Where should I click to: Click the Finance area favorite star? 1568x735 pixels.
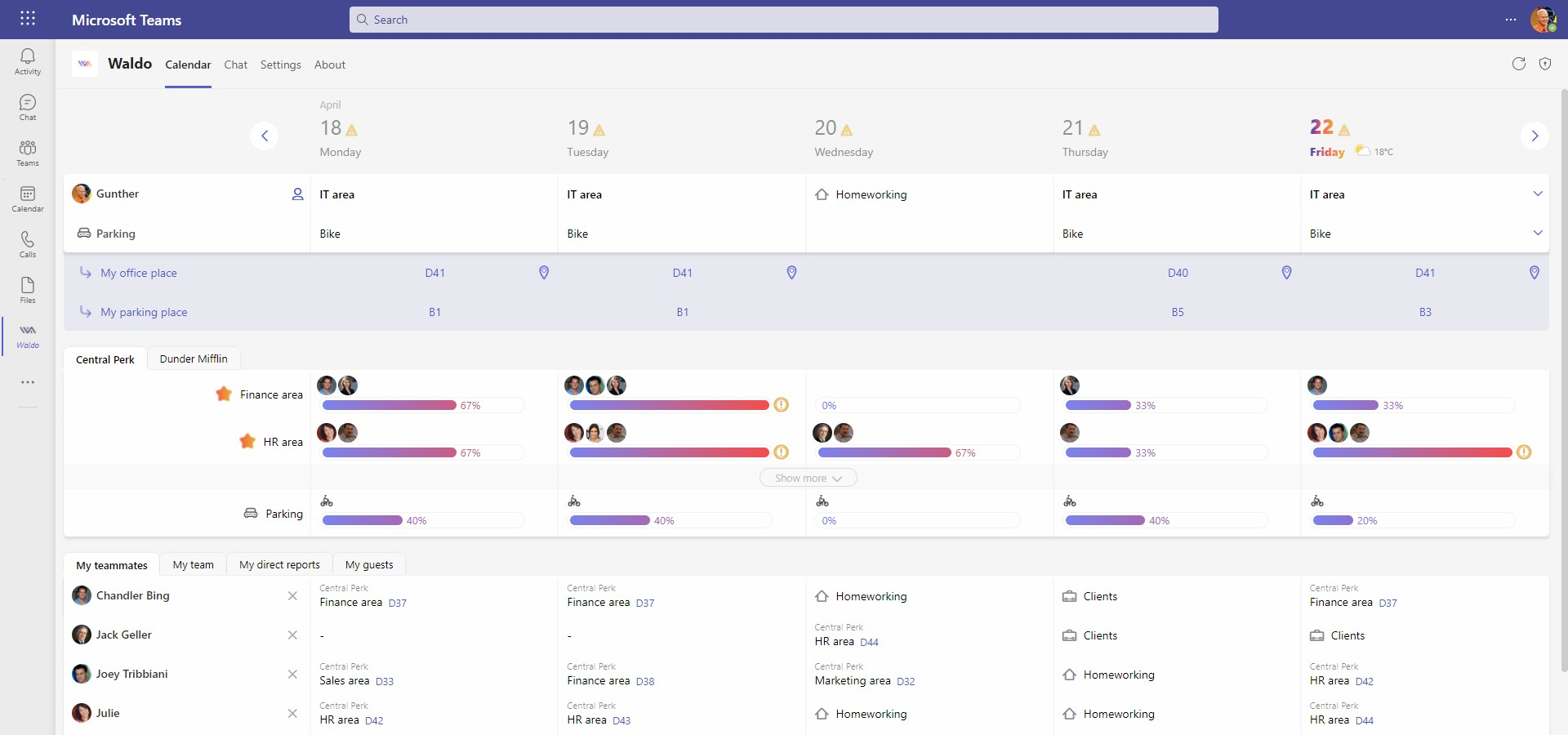pos(224,394)
